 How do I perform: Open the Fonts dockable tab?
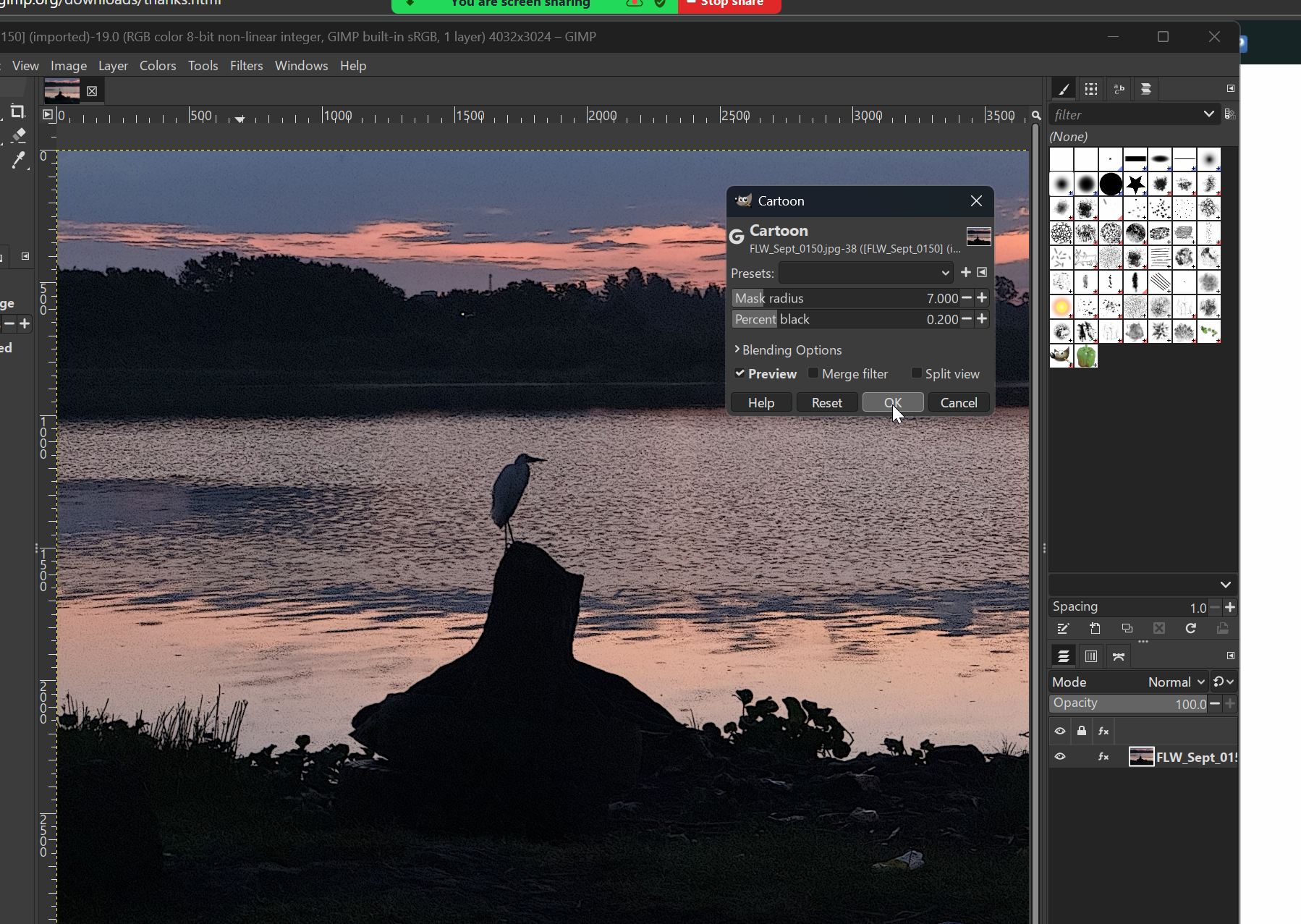1119,89
